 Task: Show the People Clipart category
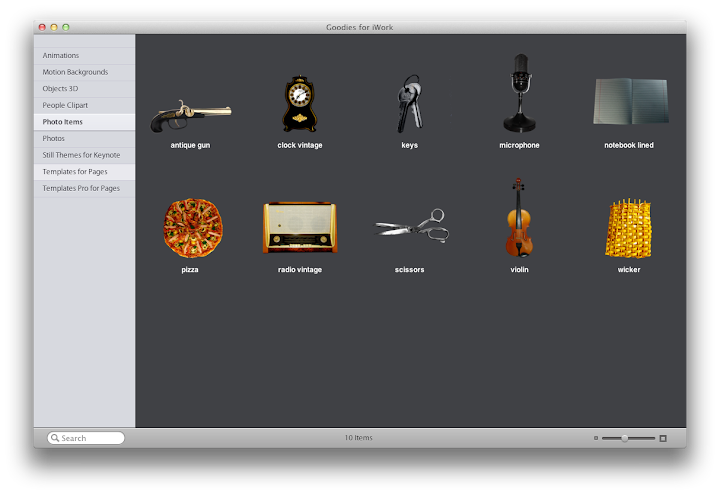click(84, 105)
